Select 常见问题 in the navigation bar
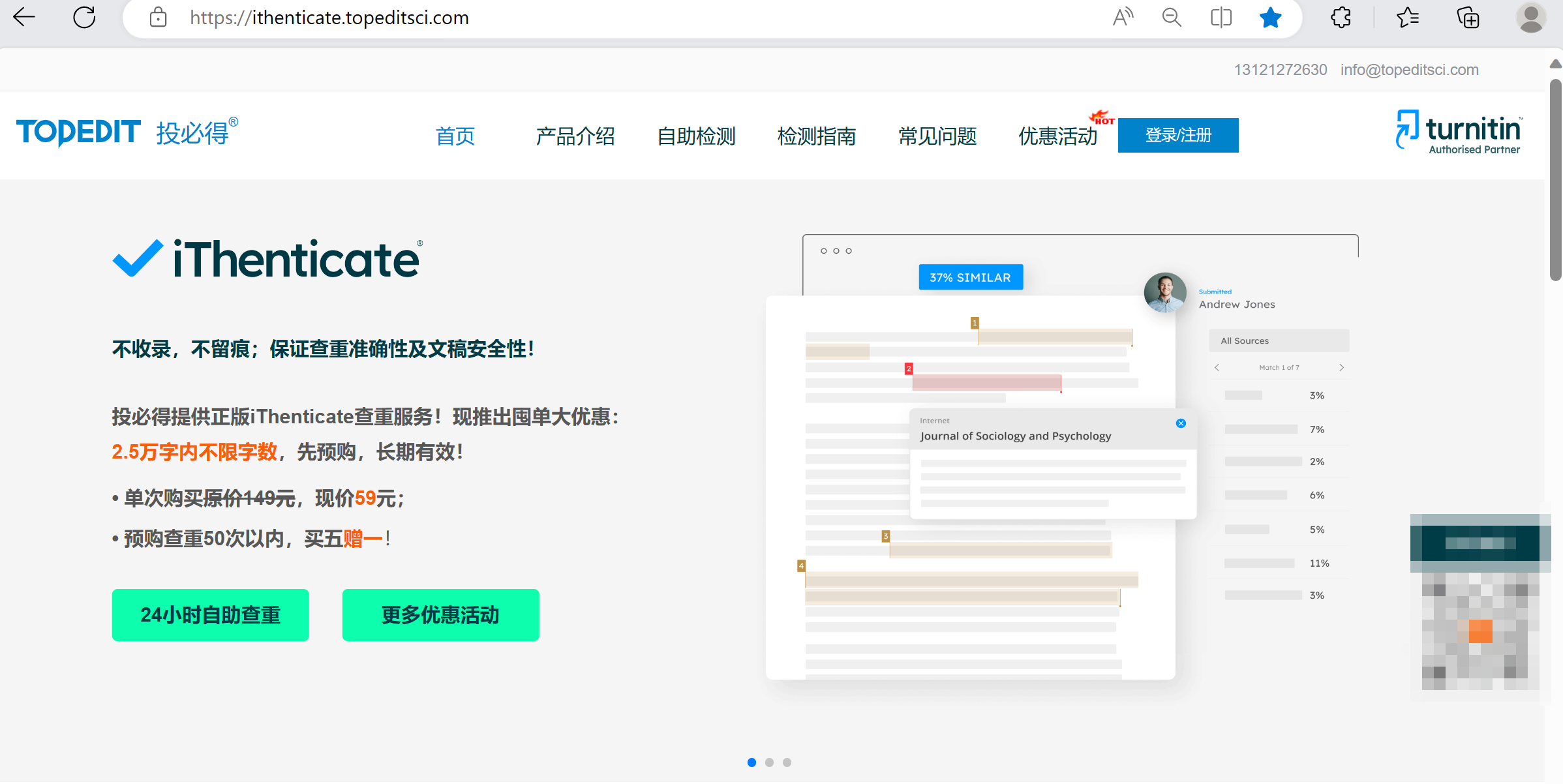1563x784 pixels. point(937,136)
